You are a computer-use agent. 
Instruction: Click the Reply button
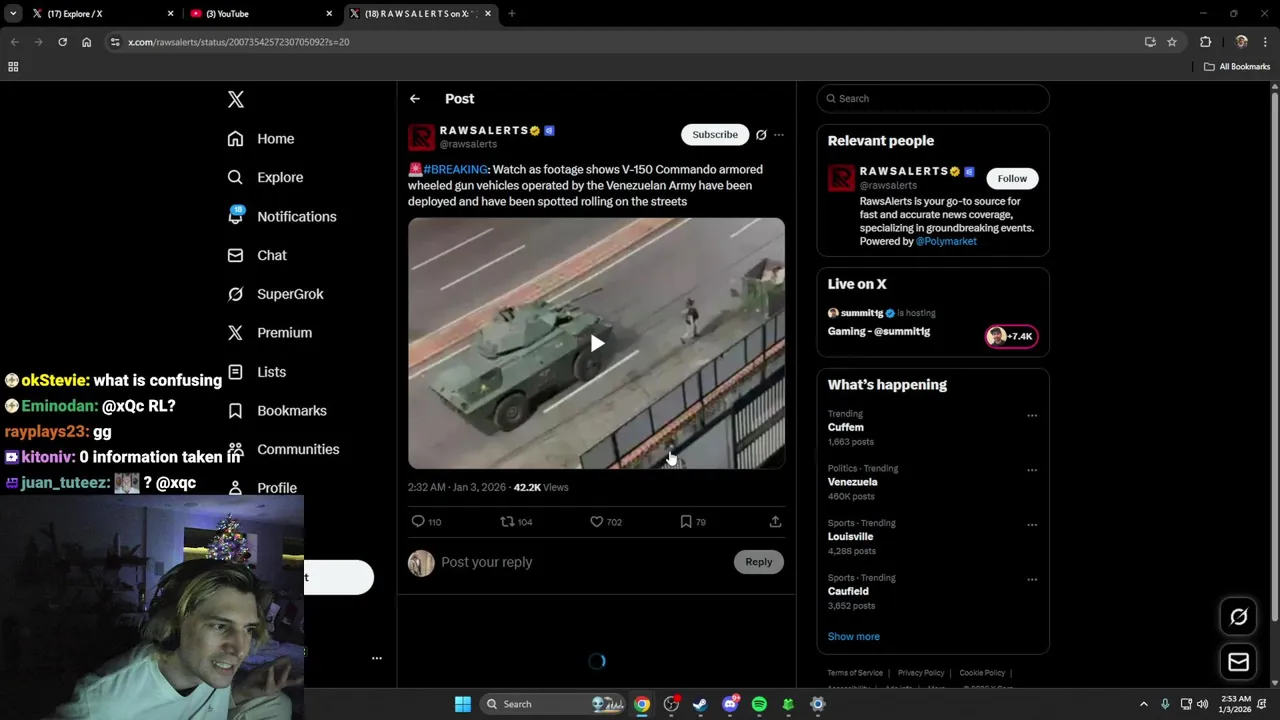tap(759, 562)
